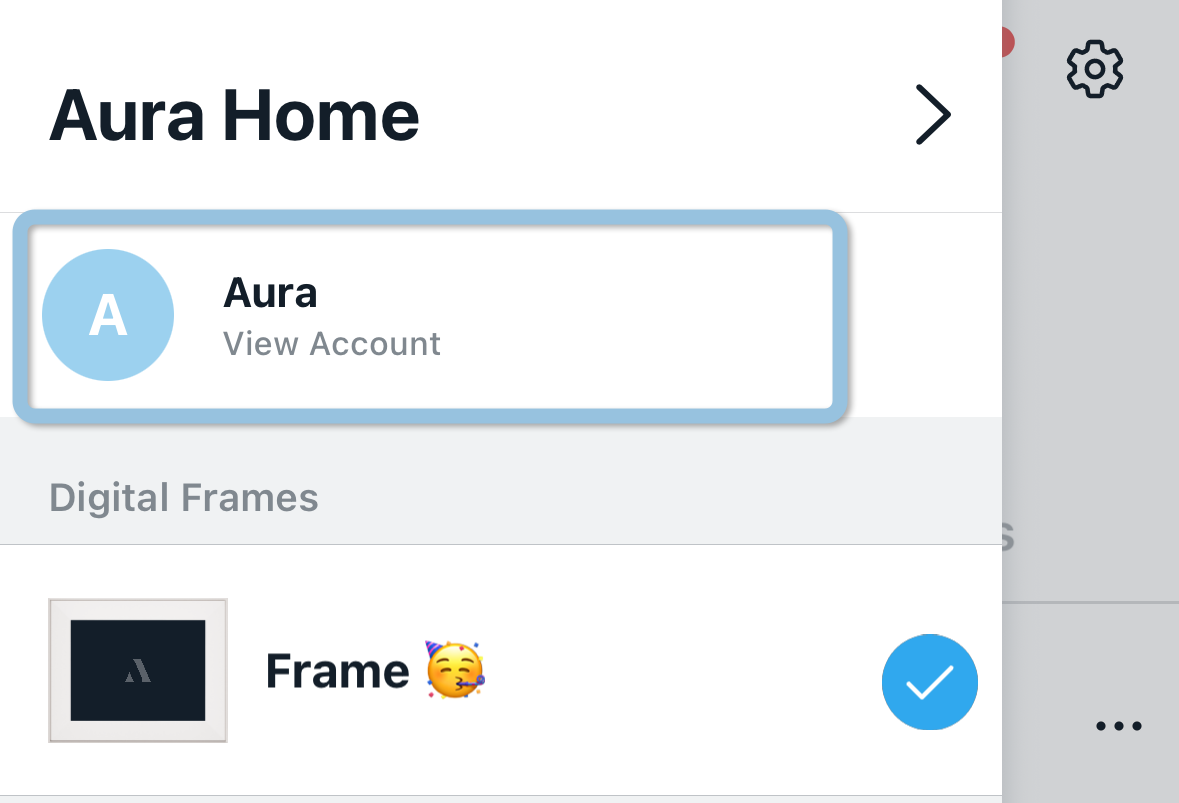Click the Aura logo inside the frame preview
This screenshot has width=1179, height=803.
(x=137, y=670)
